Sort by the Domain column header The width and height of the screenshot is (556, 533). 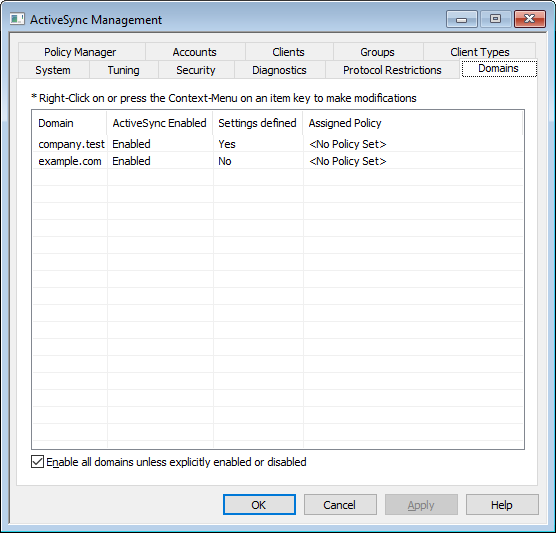(70, 123)
